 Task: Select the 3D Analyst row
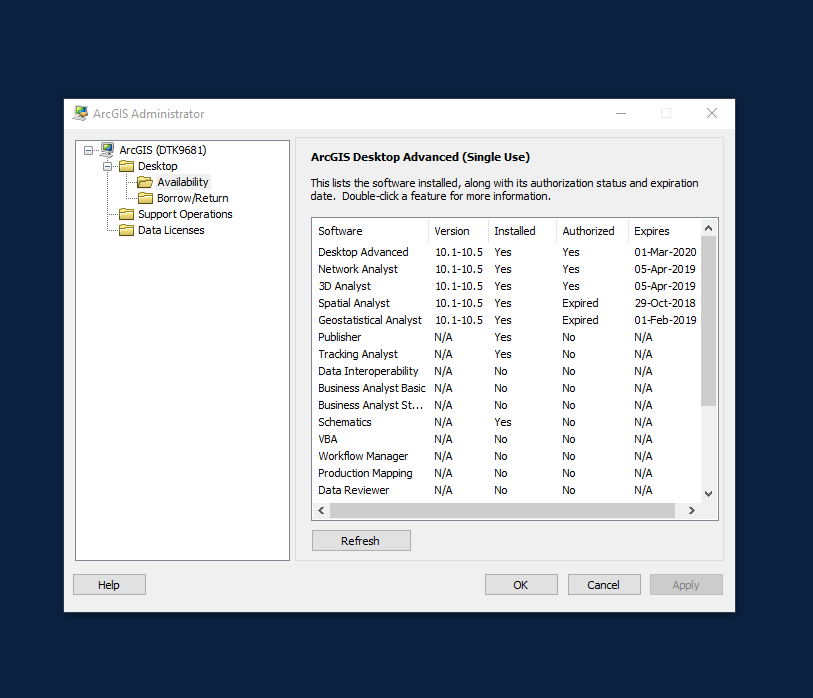tap(507, 286)
